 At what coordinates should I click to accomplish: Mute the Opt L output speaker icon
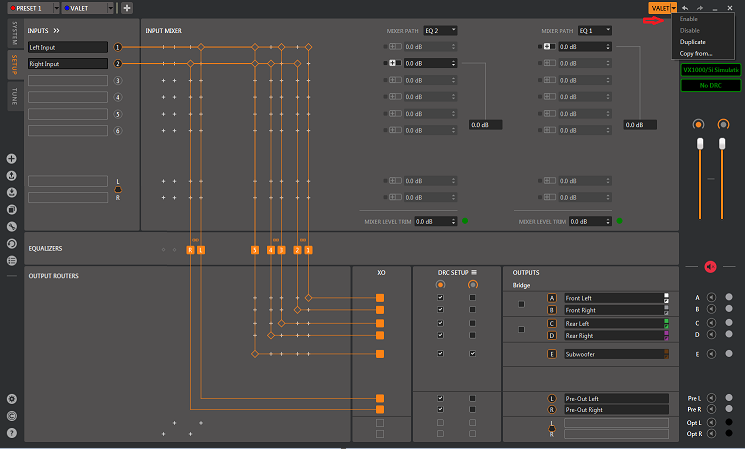pyautogui.click(x=711, y=422)
